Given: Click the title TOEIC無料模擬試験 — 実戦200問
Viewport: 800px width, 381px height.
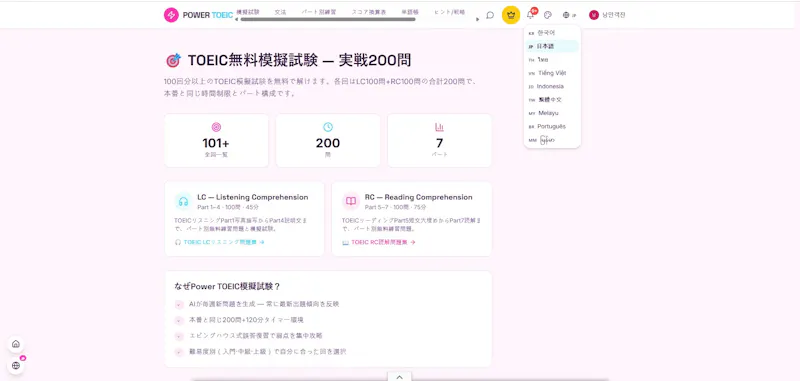Looking at the screenshot, I should pos(299,61).
